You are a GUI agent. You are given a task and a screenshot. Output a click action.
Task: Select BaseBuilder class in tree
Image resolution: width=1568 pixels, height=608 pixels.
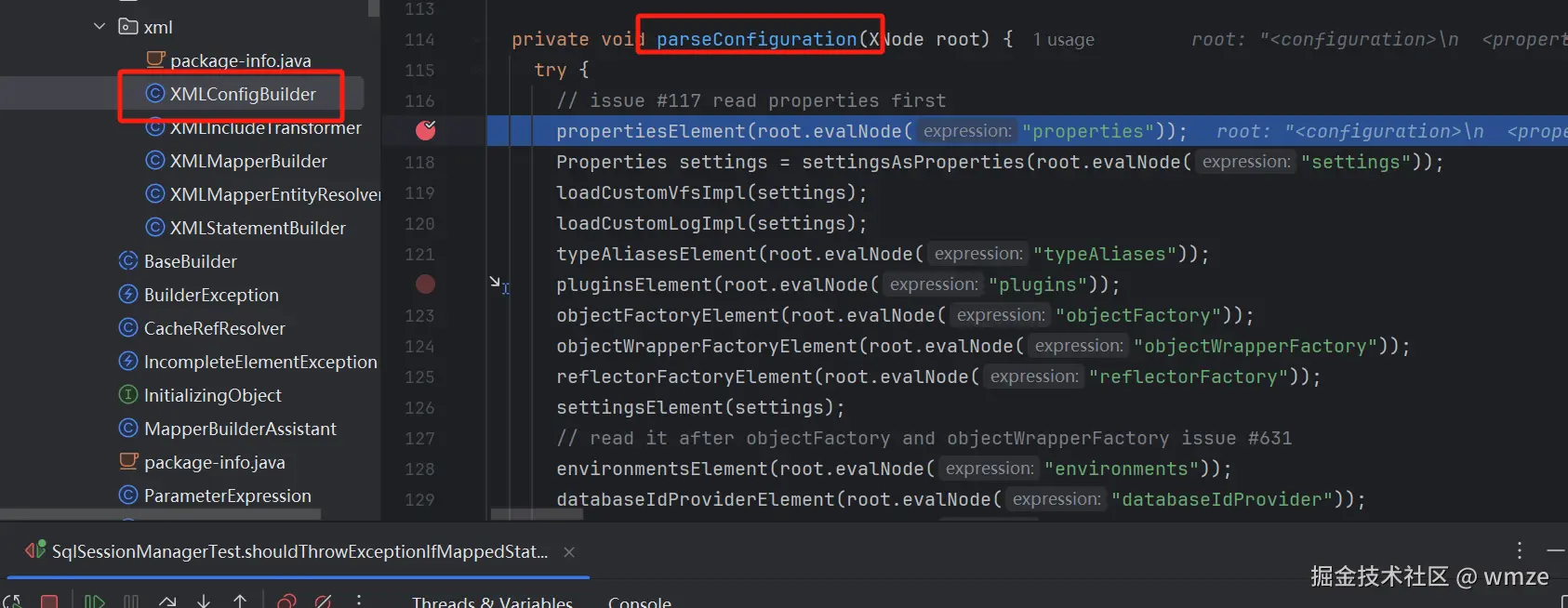point(190,261)
